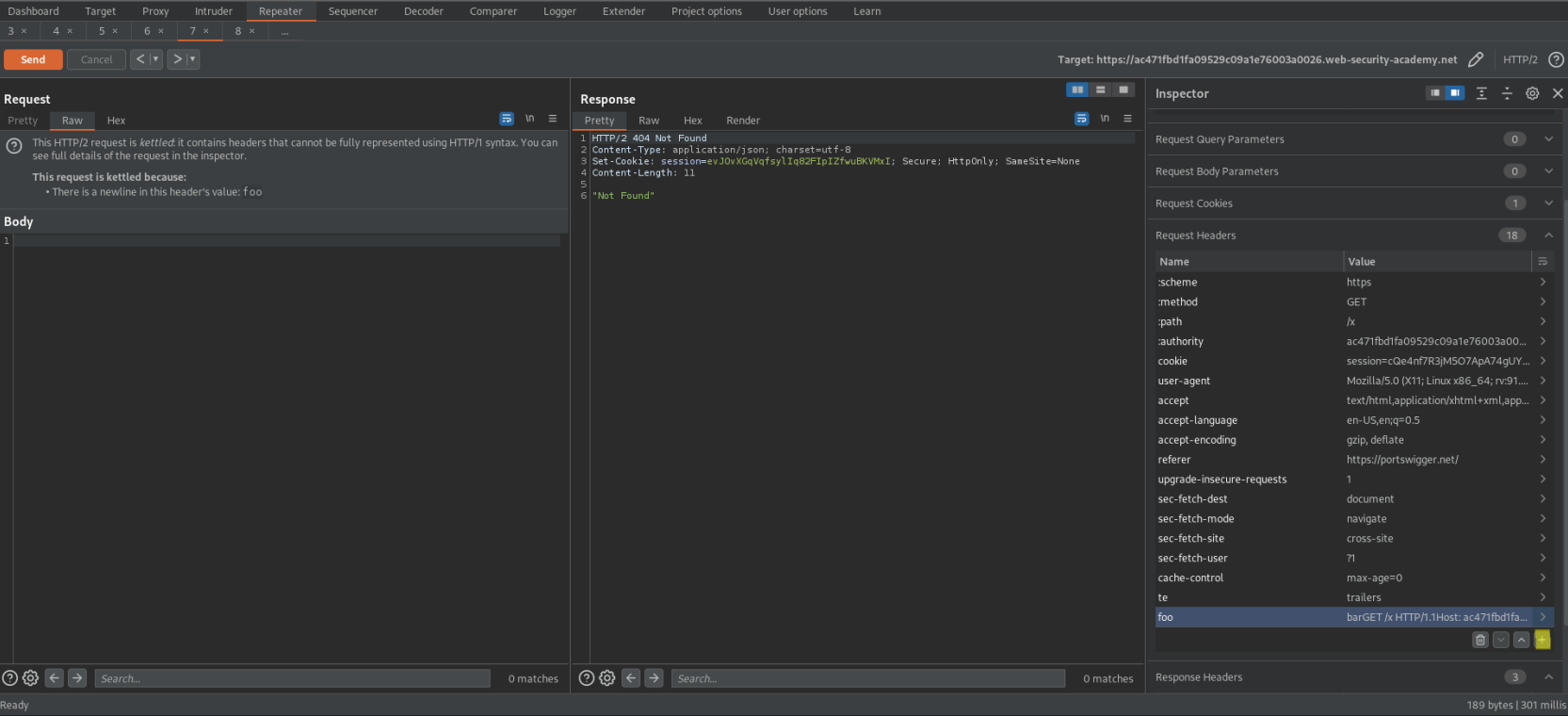
Task: Close the Inspector panel
Action: coord(1558,93)
